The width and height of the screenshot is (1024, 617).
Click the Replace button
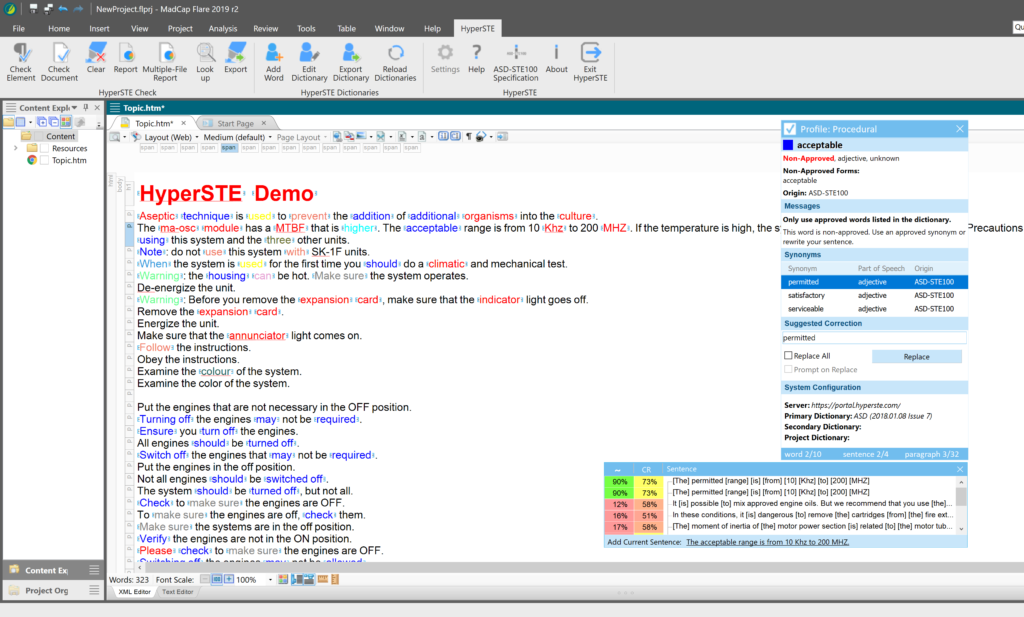(916, 356)
